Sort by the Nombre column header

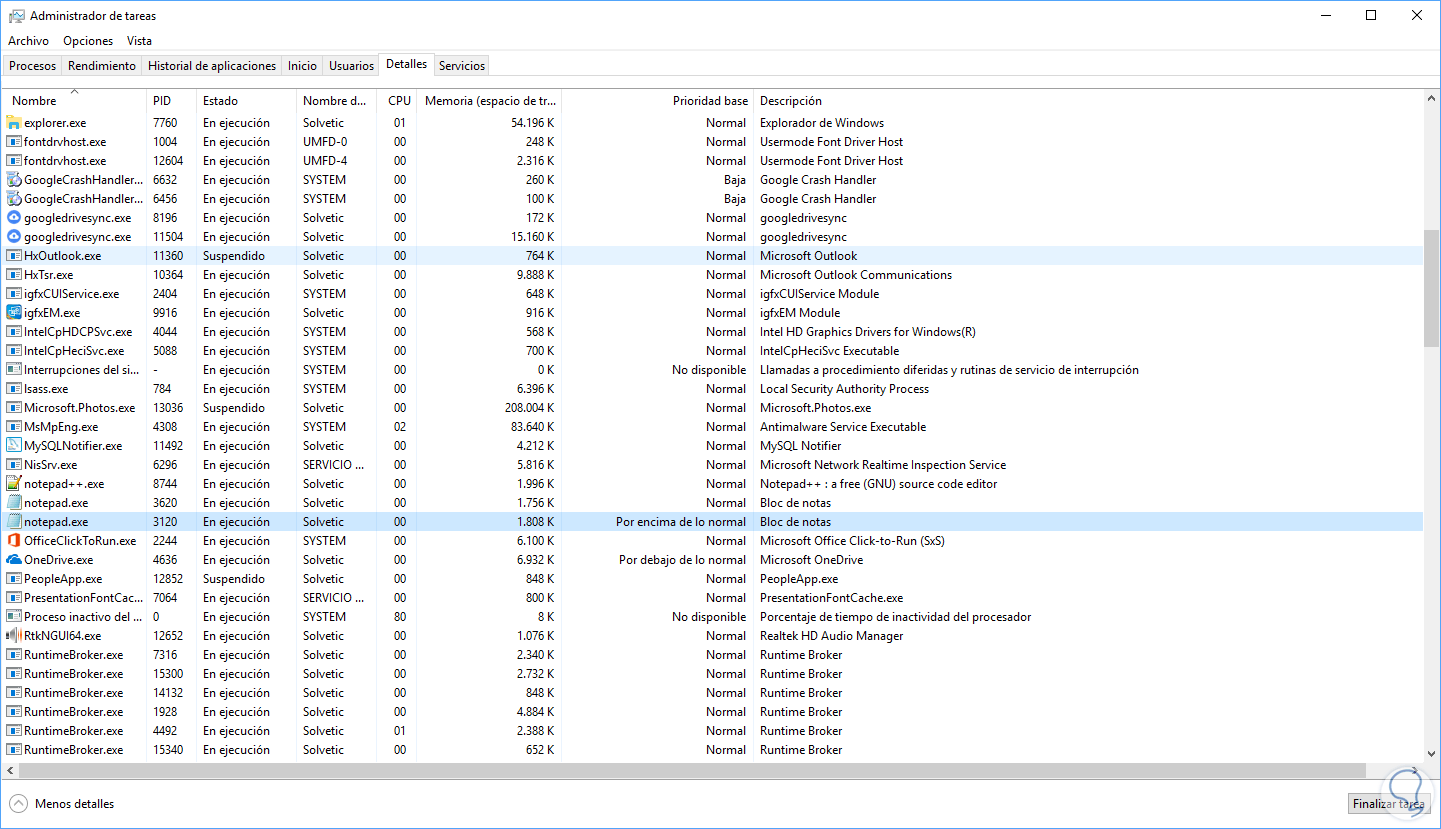point(75,101)
